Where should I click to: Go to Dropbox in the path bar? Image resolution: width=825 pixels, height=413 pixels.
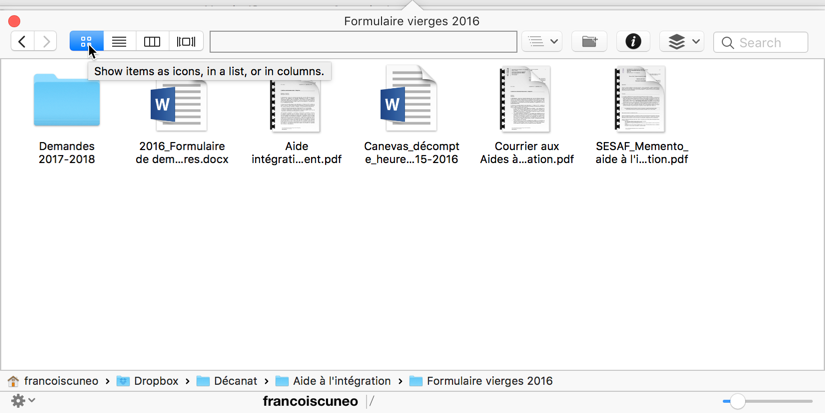click(155, 381)
